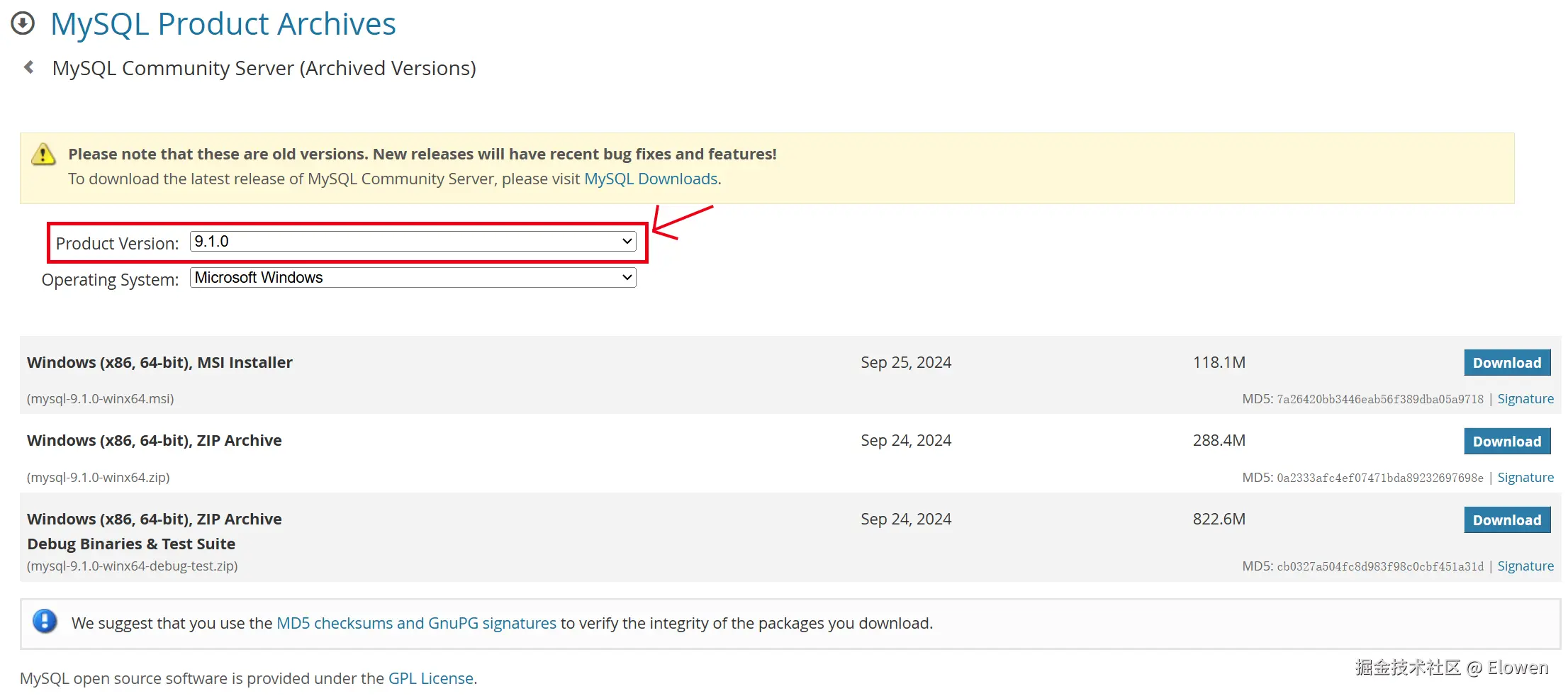1568x696 pixels.
Task: Click the blue info exclamation icon
Action: pyautogui.click(x=45, y=622)
